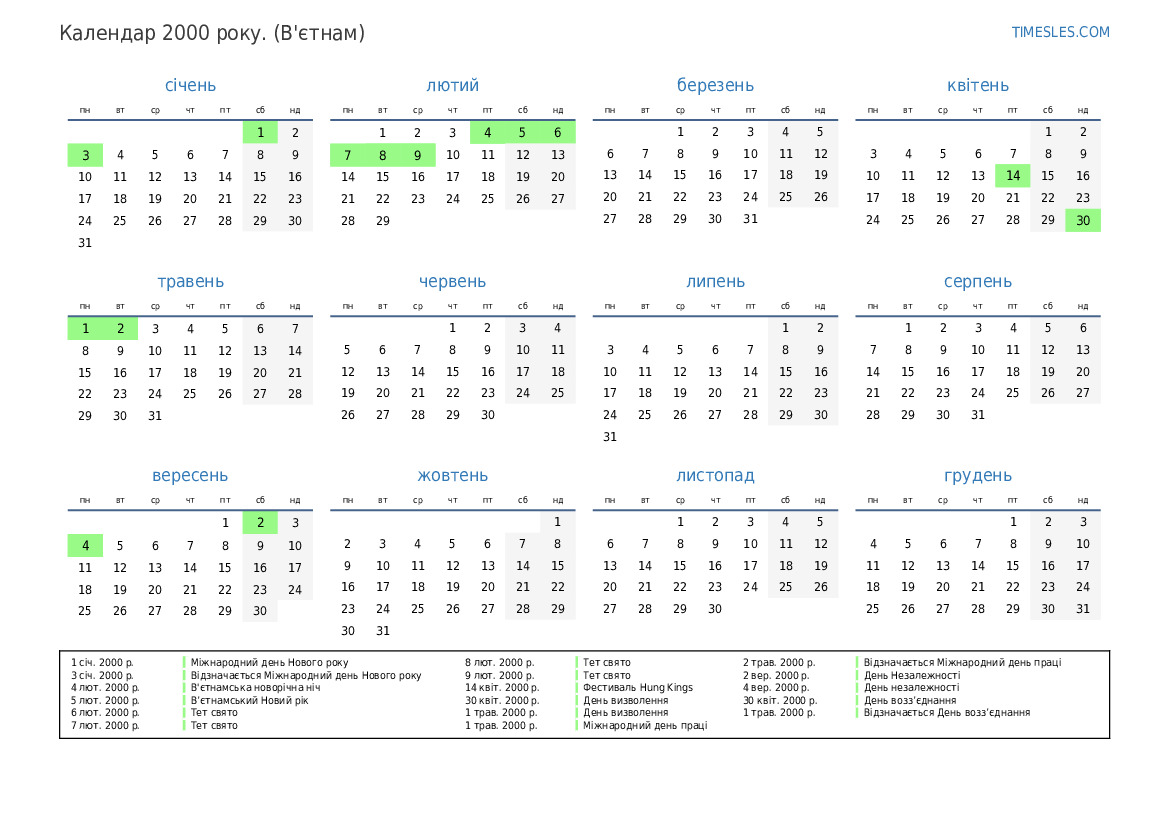1169x827 pixels.
Task: Click legend entry 'В'єтнамська новорічна ніч'
Action: click(255, 688)
